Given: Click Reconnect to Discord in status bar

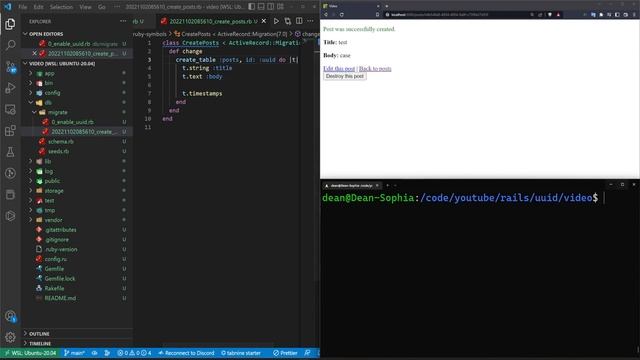Looking at the screenshot, I should (186, 353).
